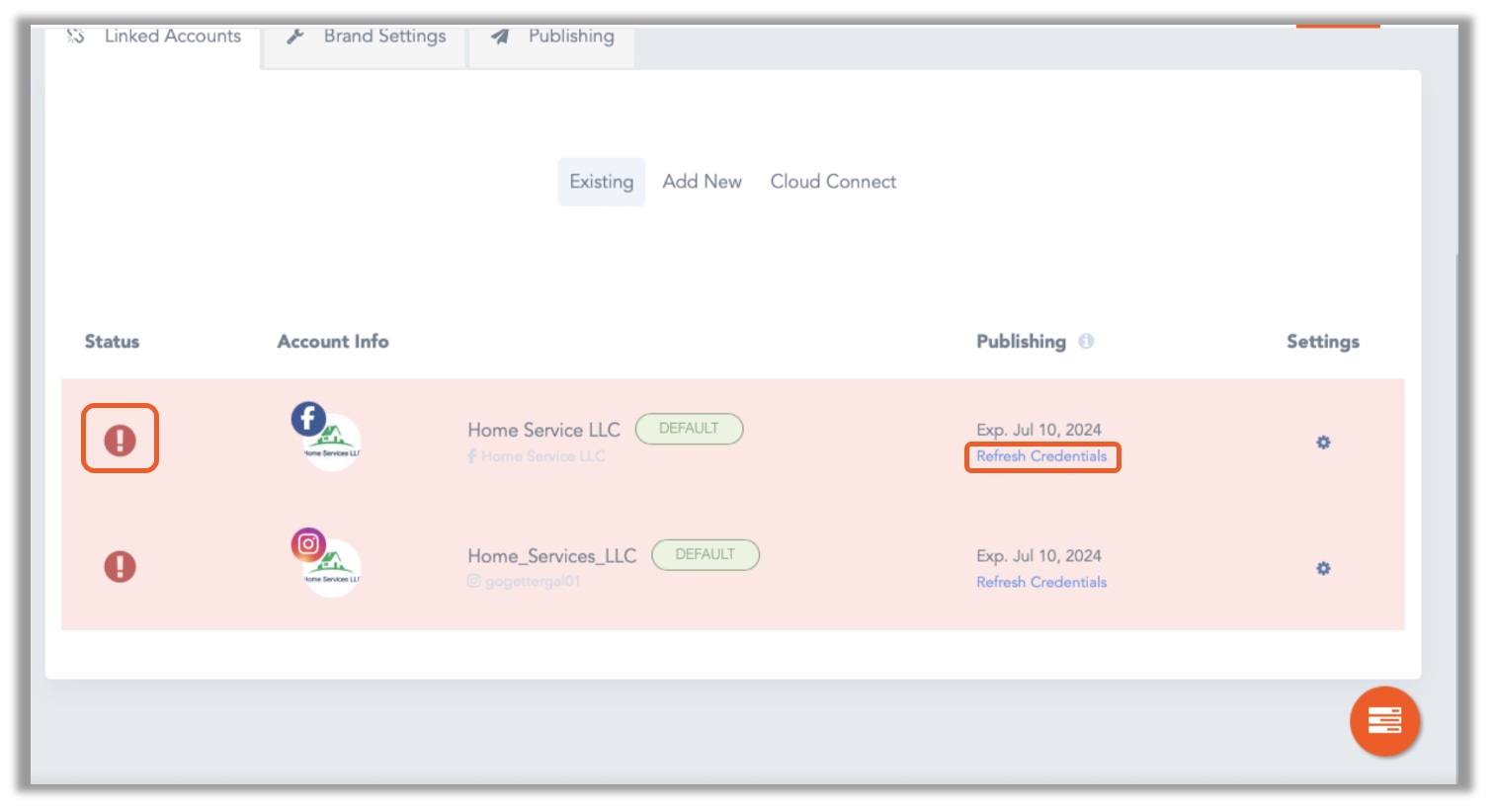Open the Cloud Connect sub-tab

(833, 182)
